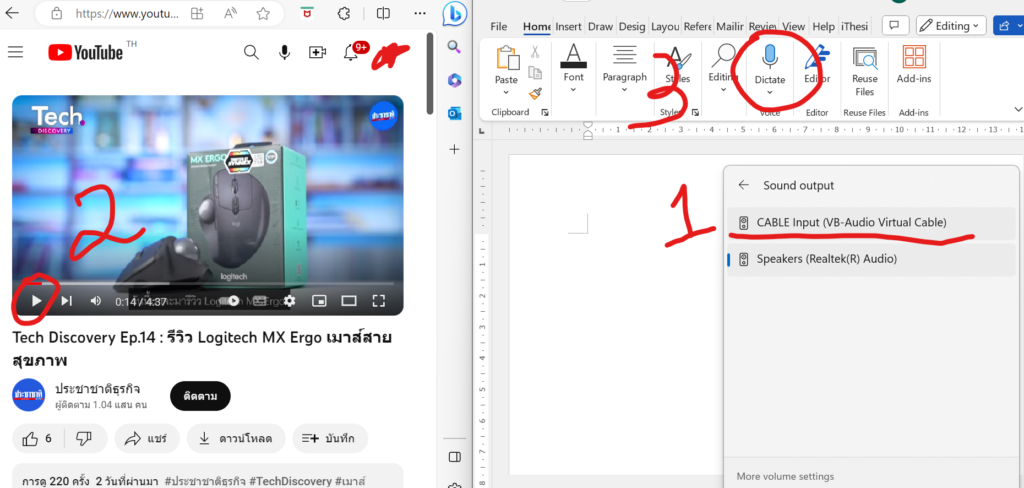Go back from Sound output panel
The image size is (1024, 488).
tap(743, 185)
